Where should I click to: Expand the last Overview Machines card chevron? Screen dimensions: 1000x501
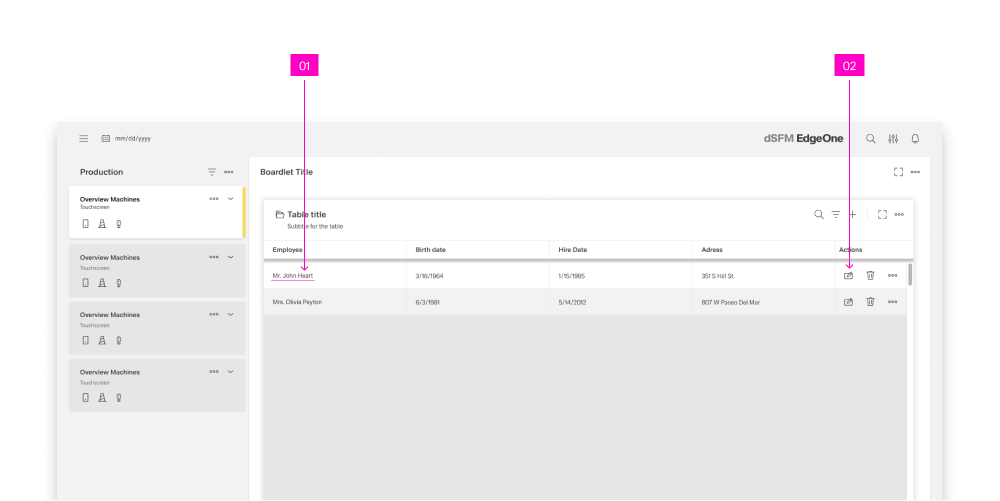pos(231,371)
